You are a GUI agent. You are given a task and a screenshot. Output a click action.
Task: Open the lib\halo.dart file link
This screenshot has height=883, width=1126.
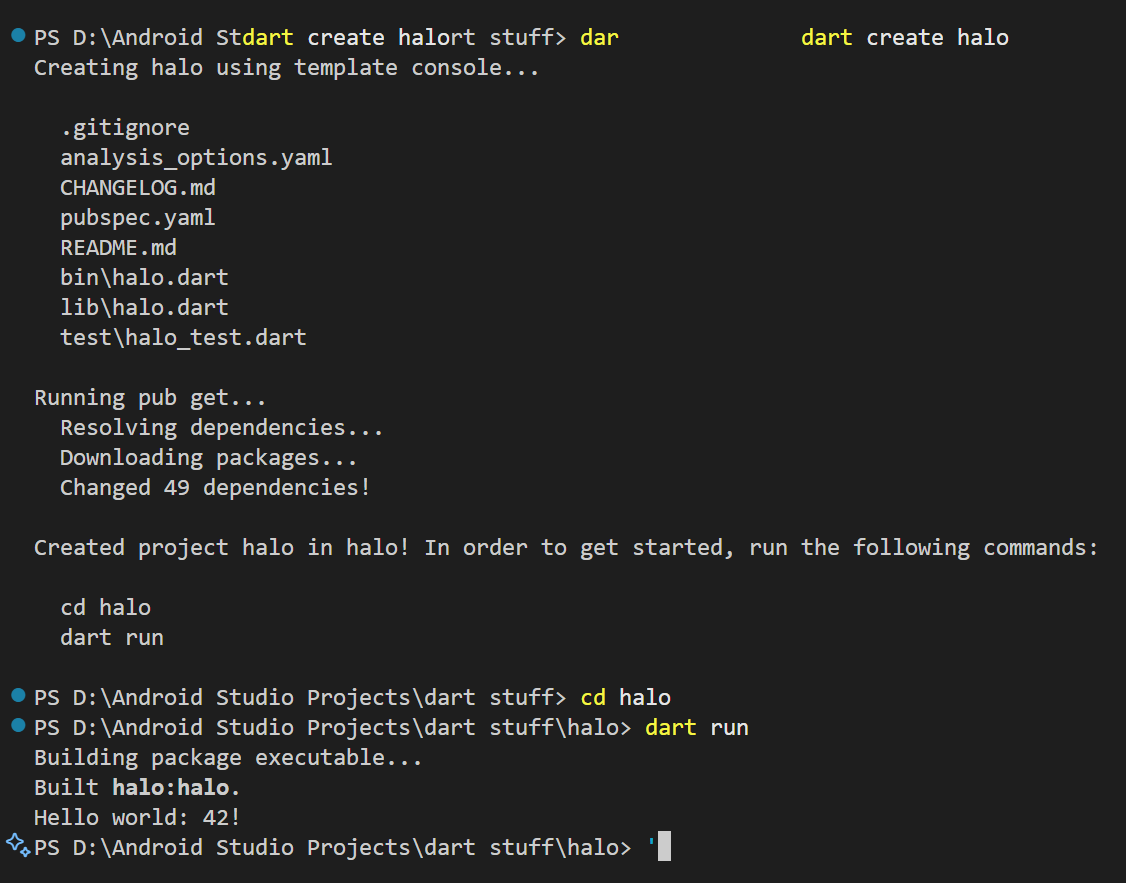coord(144,308)
